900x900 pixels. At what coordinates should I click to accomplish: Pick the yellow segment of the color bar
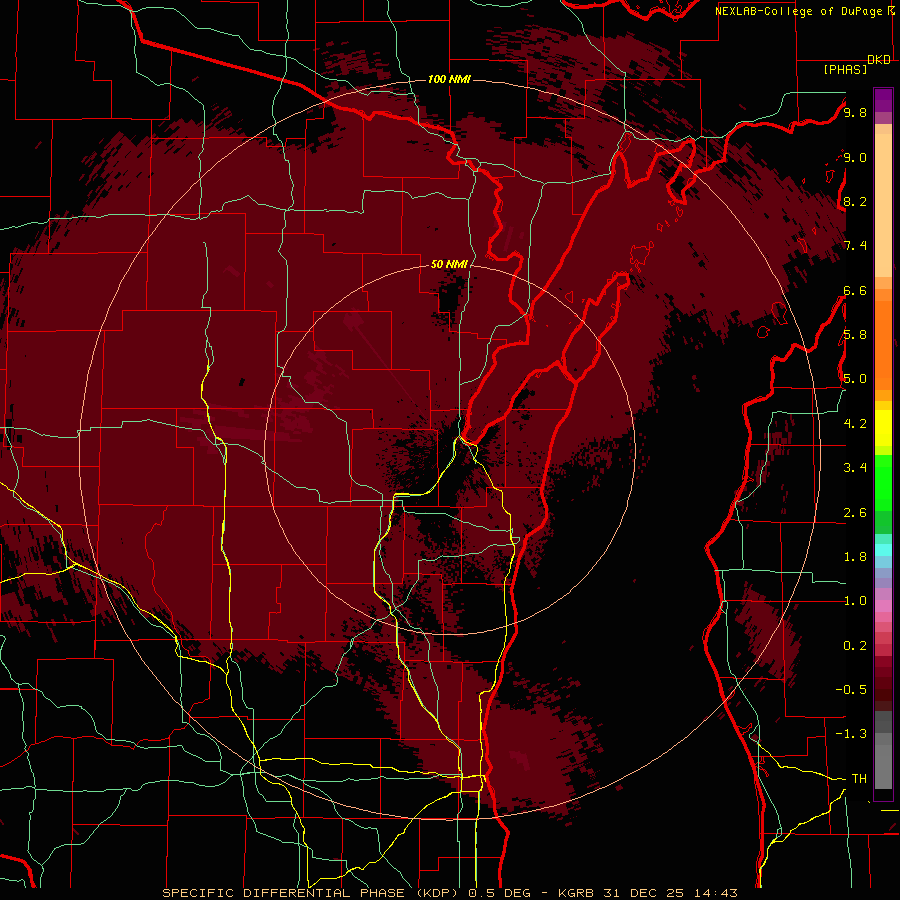coord(883,428)
